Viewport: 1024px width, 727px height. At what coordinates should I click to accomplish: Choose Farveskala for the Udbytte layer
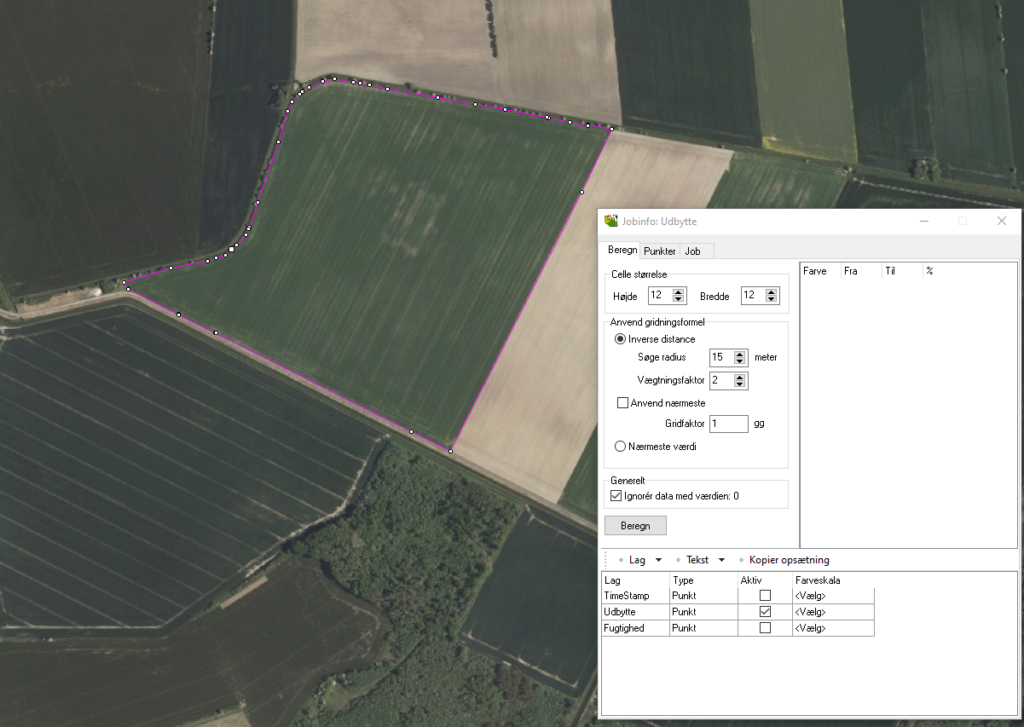[x=810, y=611]
